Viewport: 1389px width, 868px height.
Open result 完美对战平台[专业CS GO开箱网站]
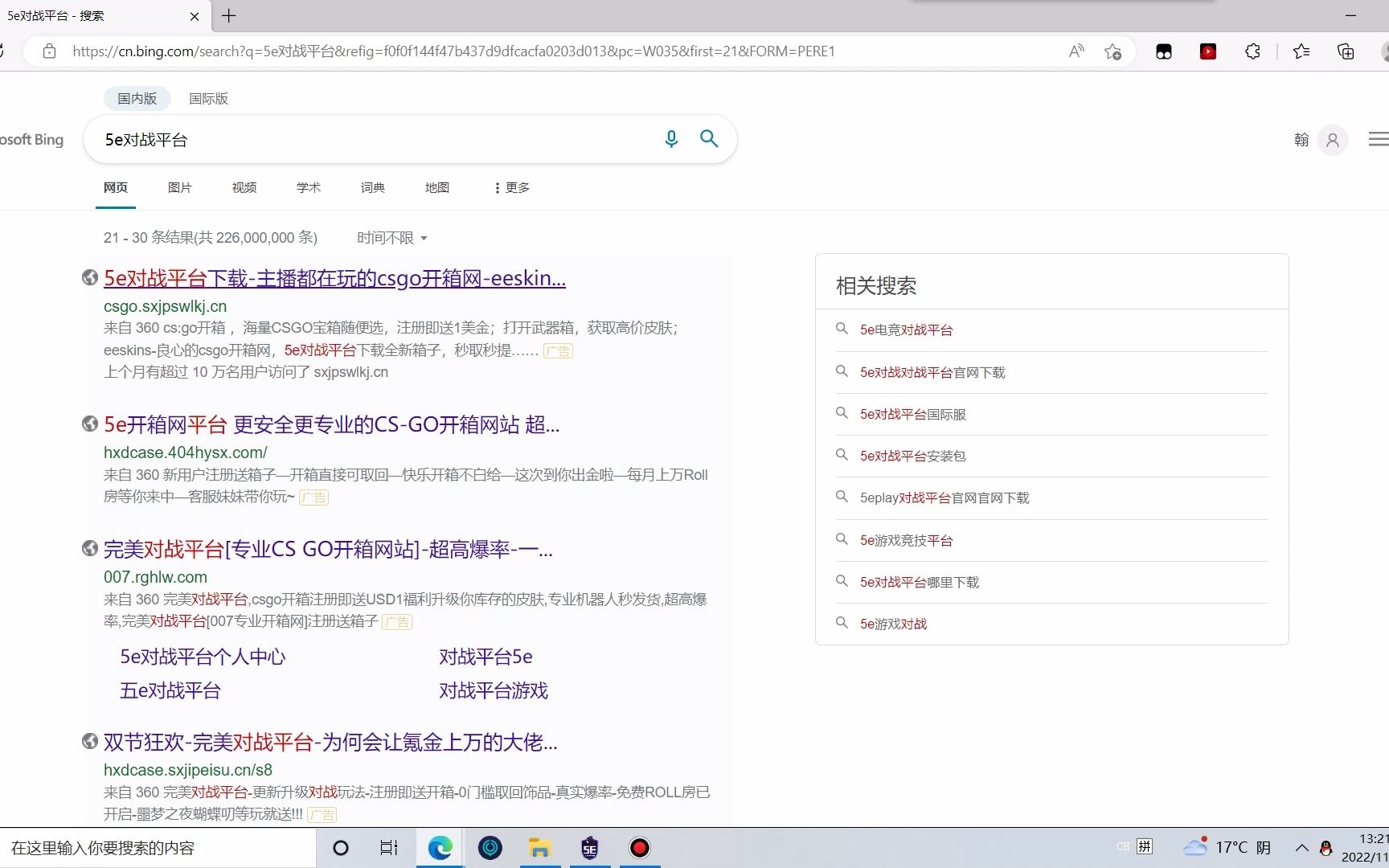coord(328,549)
